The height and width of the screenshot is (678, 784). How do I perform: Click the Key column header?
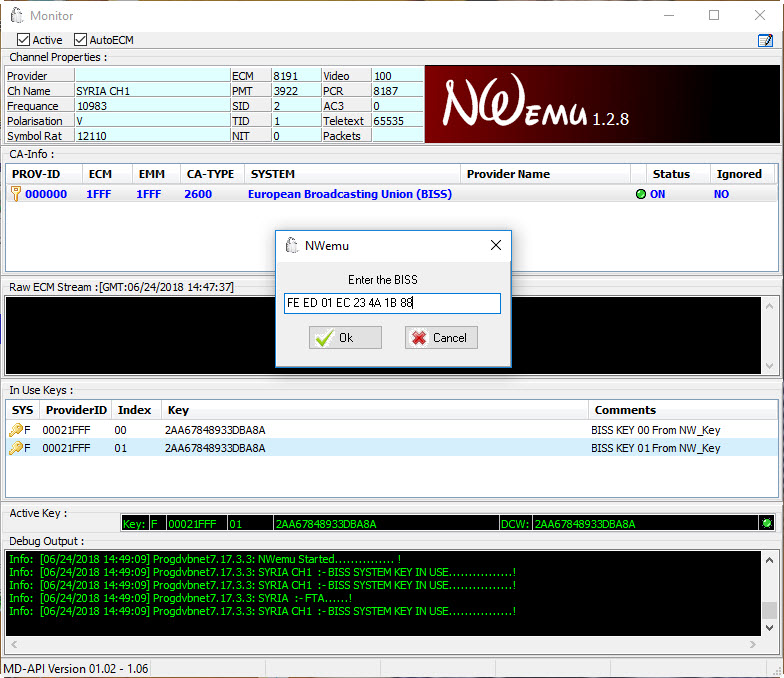point(374,410)
